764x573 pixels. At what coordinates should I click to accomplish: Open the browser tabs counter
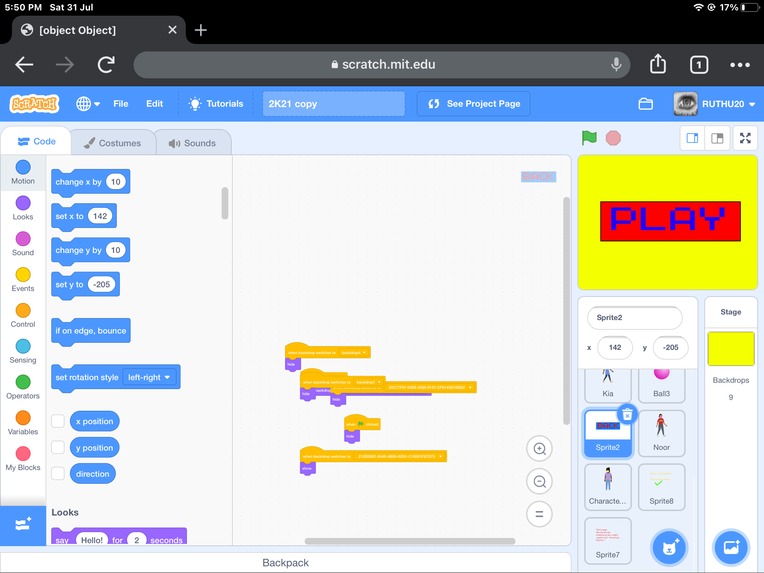(699, 64)
